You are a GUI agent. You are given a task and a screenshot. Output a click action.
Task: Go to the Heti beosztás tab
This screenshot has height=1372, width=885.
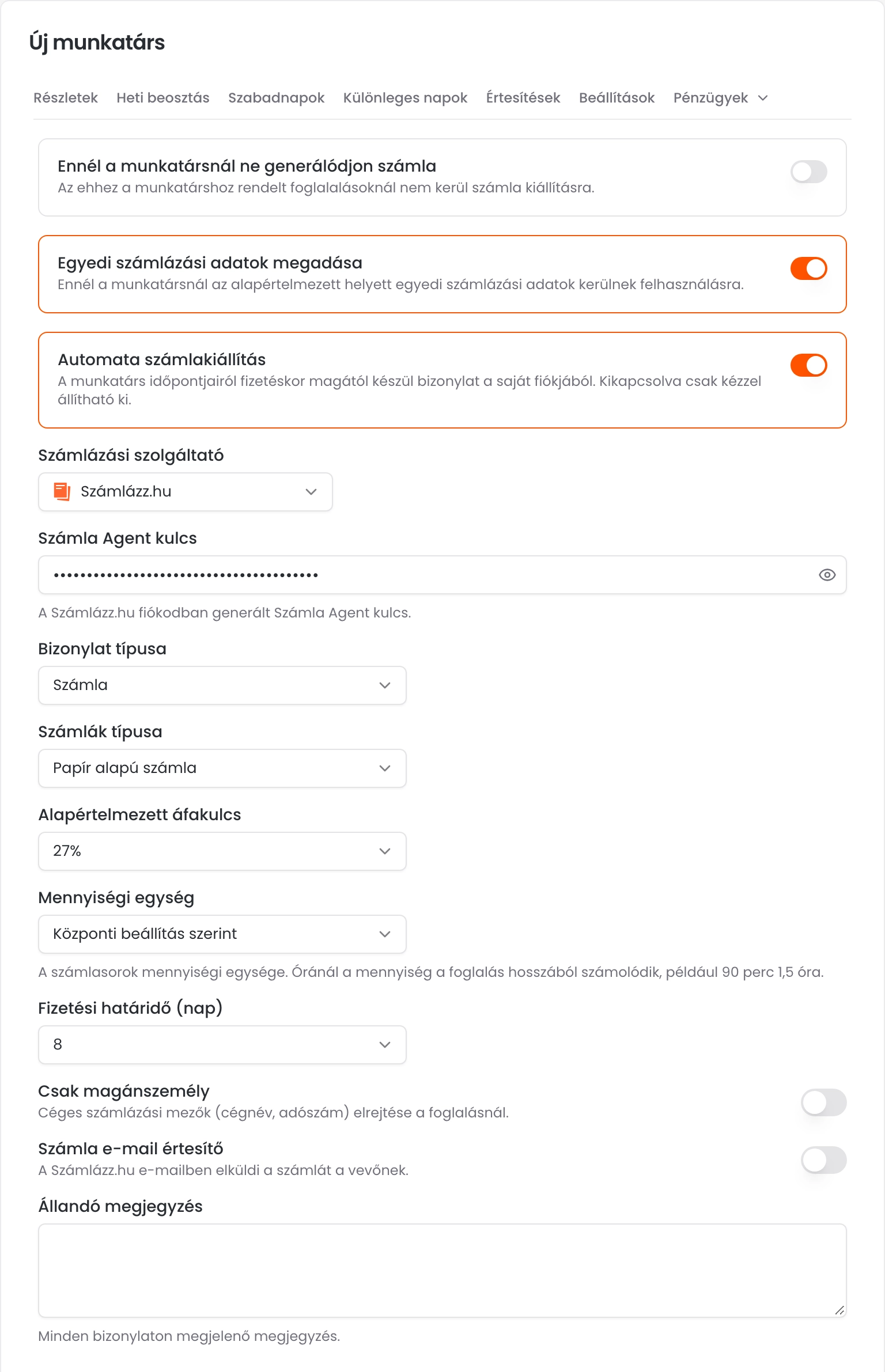pyautogui.click(x=163, y=98)
